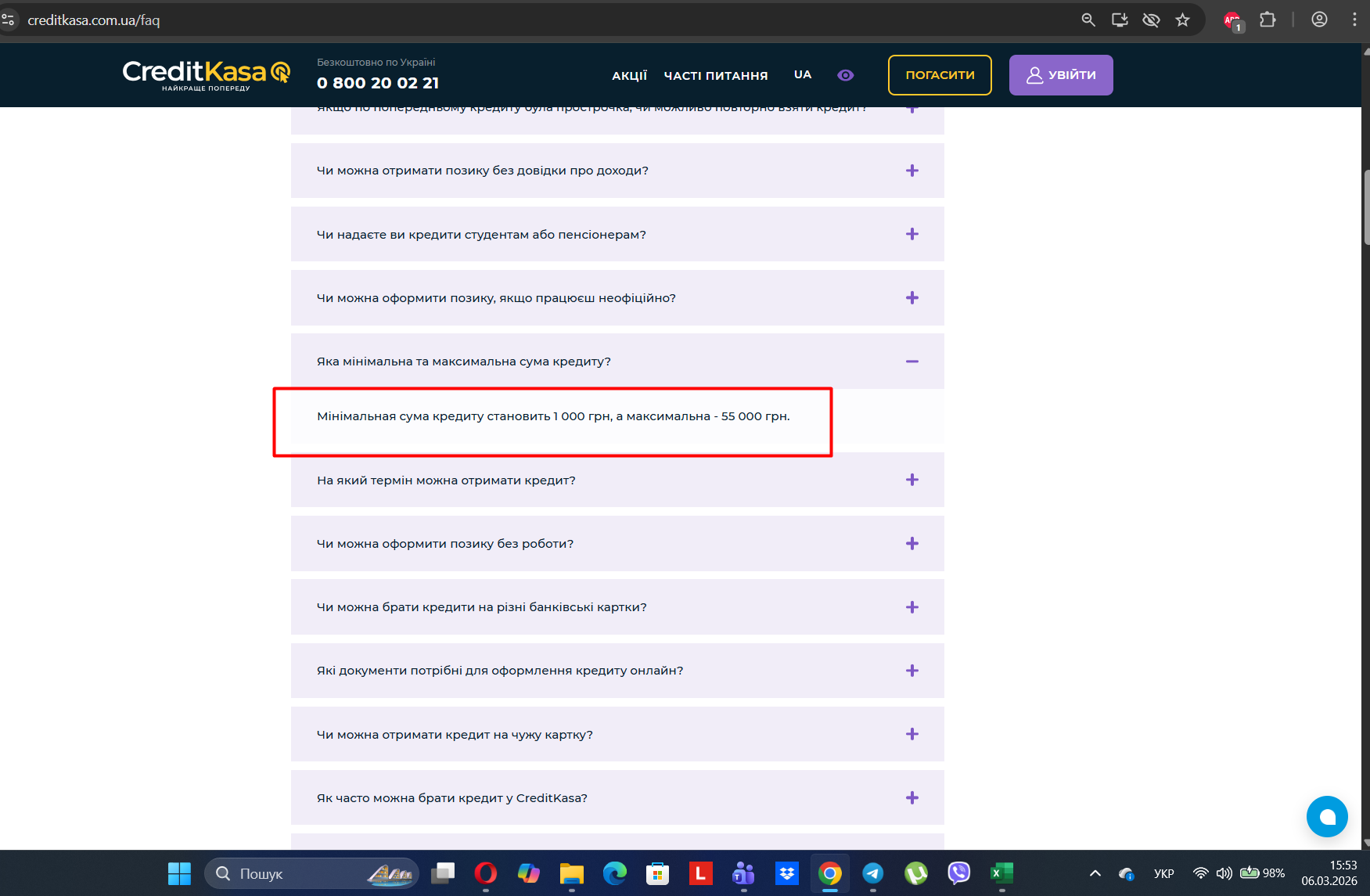The height and width of the screenshot is (896, 1370).
Task: Launch Opera from the taskbar
Action: [x=486, y=873]
